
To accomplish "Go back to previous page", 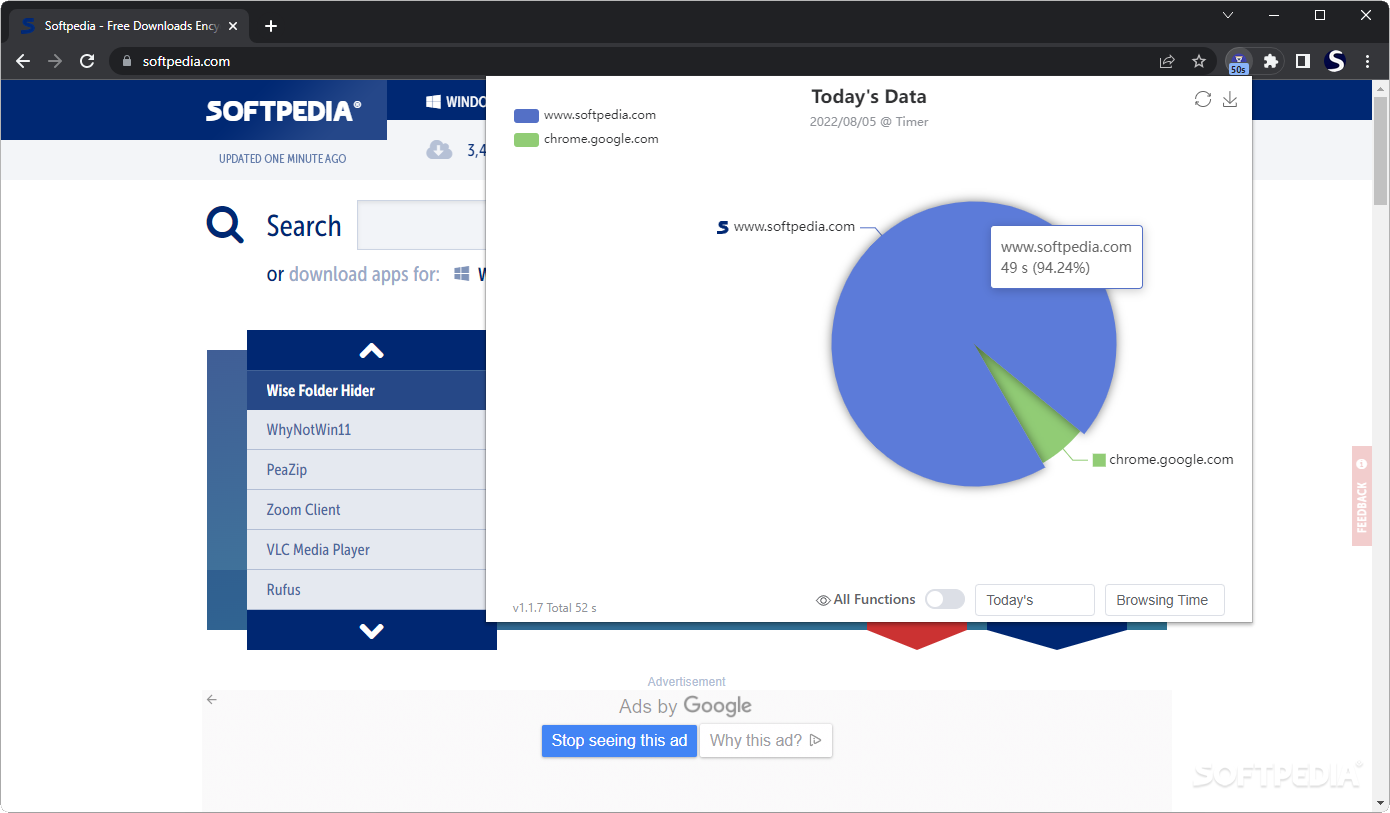I will tap(23, 61).
